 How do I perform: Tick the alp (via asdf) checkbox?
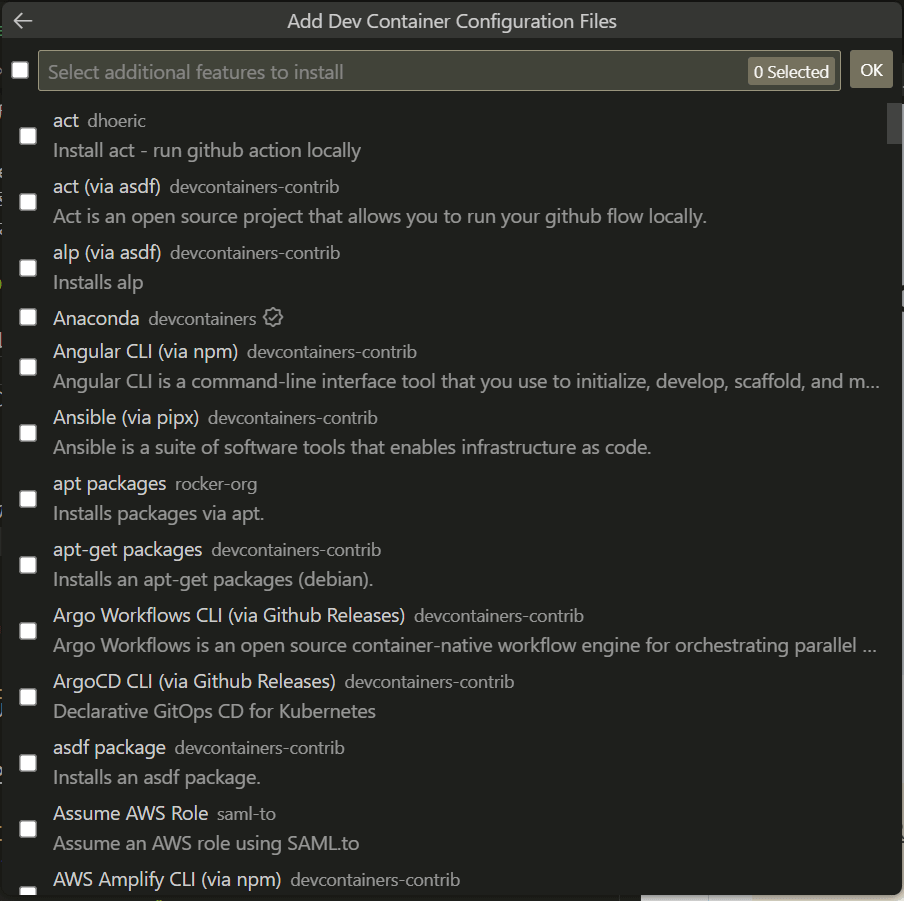click(x=28, y=268)
